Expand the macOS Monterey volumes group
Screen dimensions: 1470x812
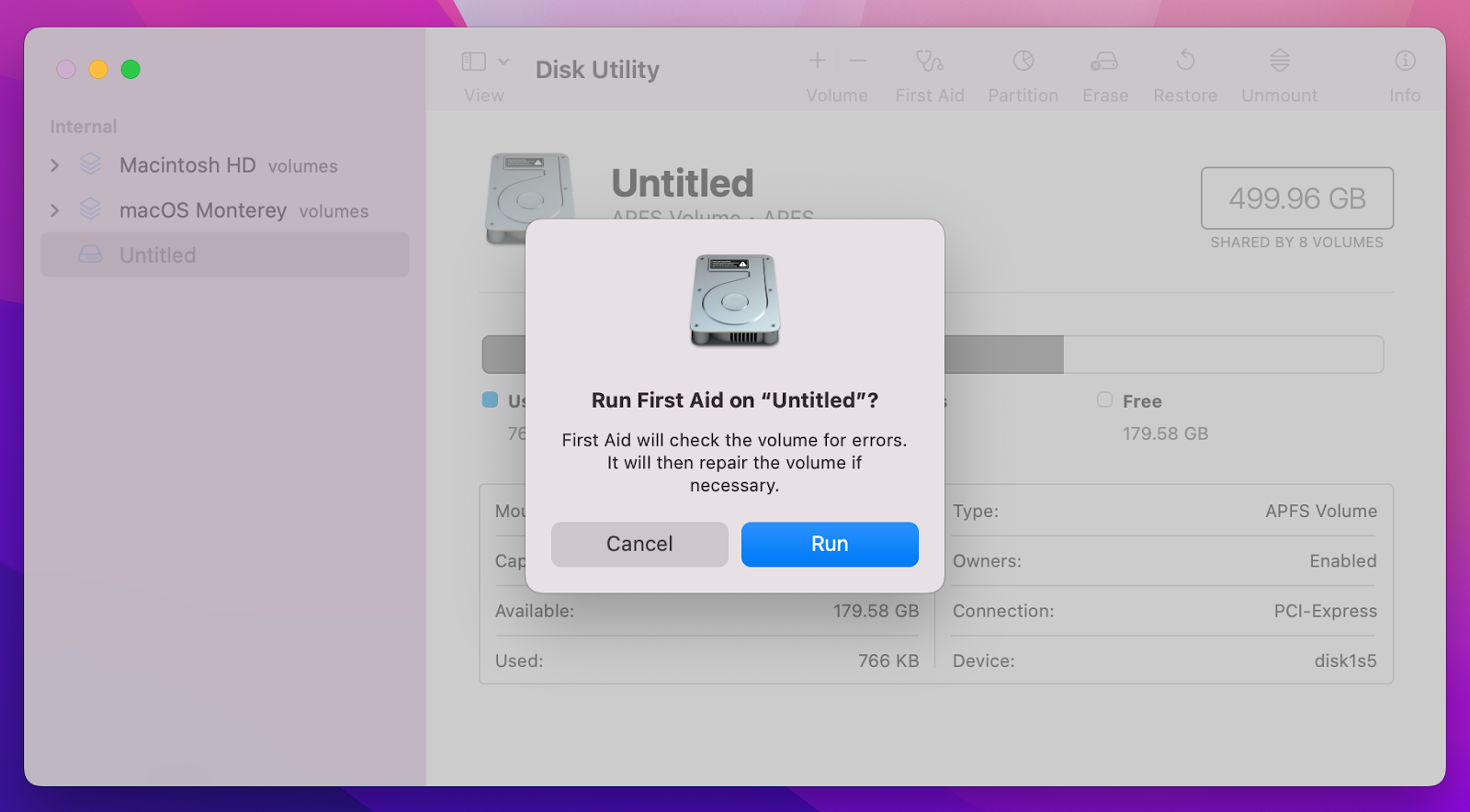point(55,210)
